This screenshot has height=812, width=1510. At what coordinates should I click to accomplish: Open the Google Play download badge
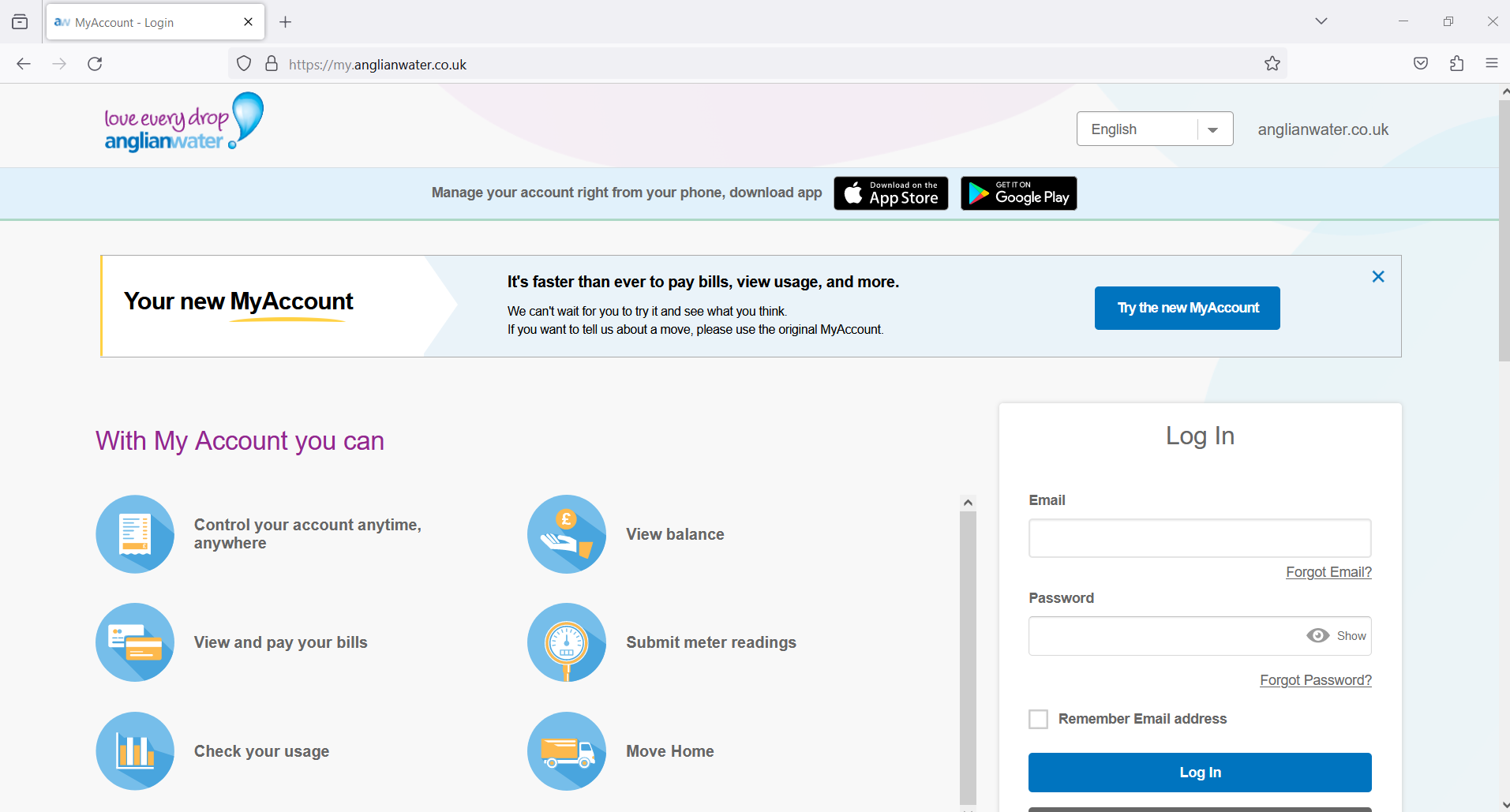1018,193
